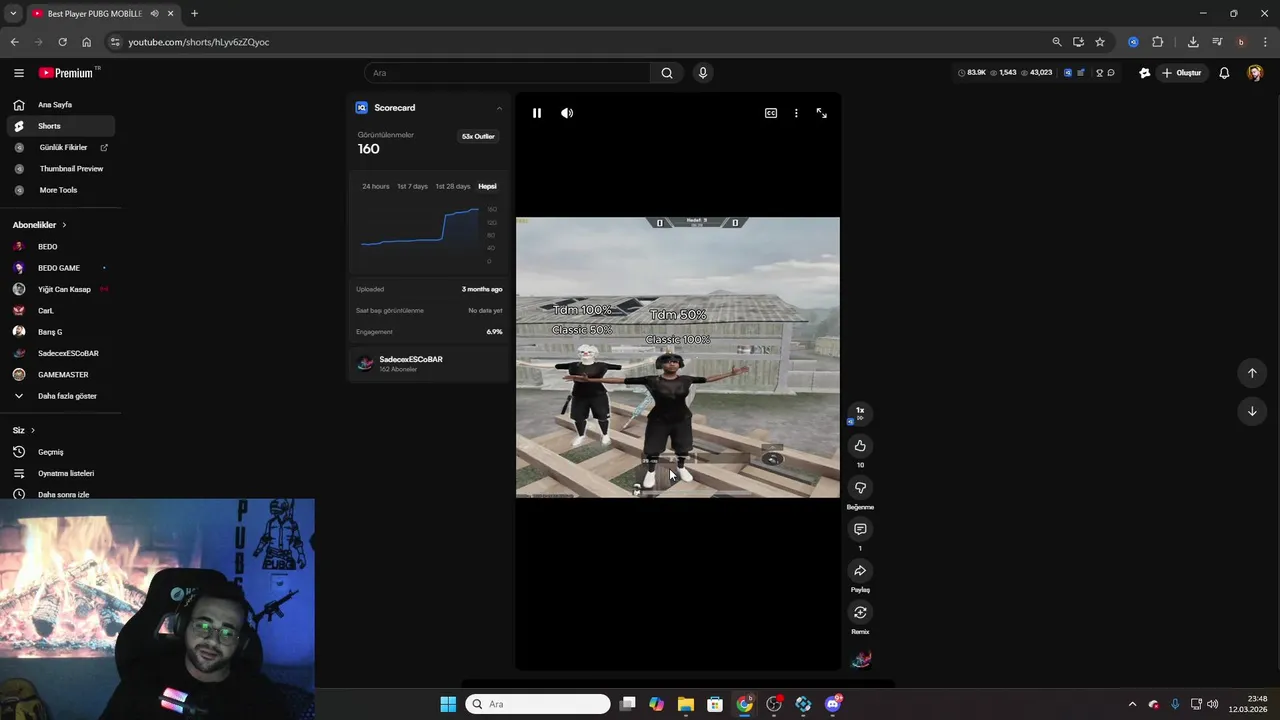The image size is (1280, 720).
Task: Open the Yiğit Can Kasap channel
Action: point(62,289)
